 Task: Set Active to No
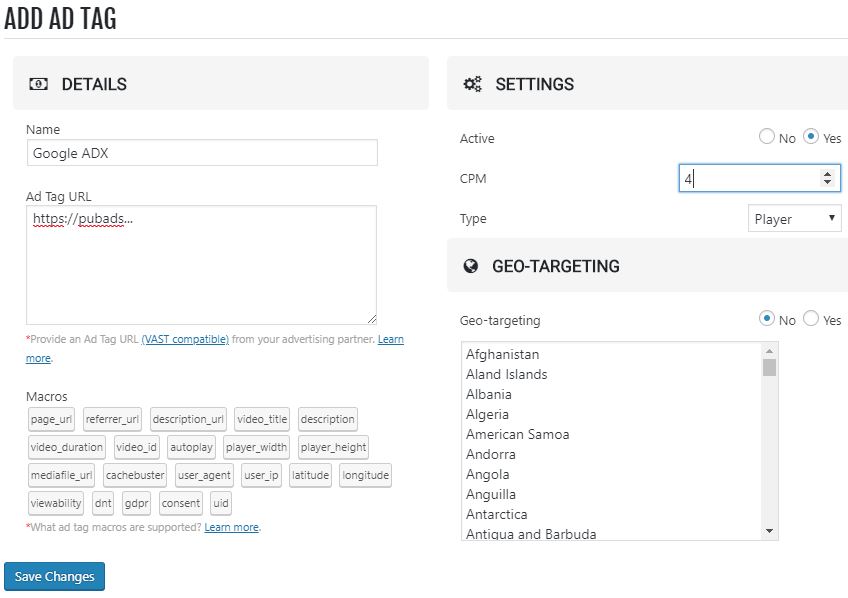click(x=767, y=137)
